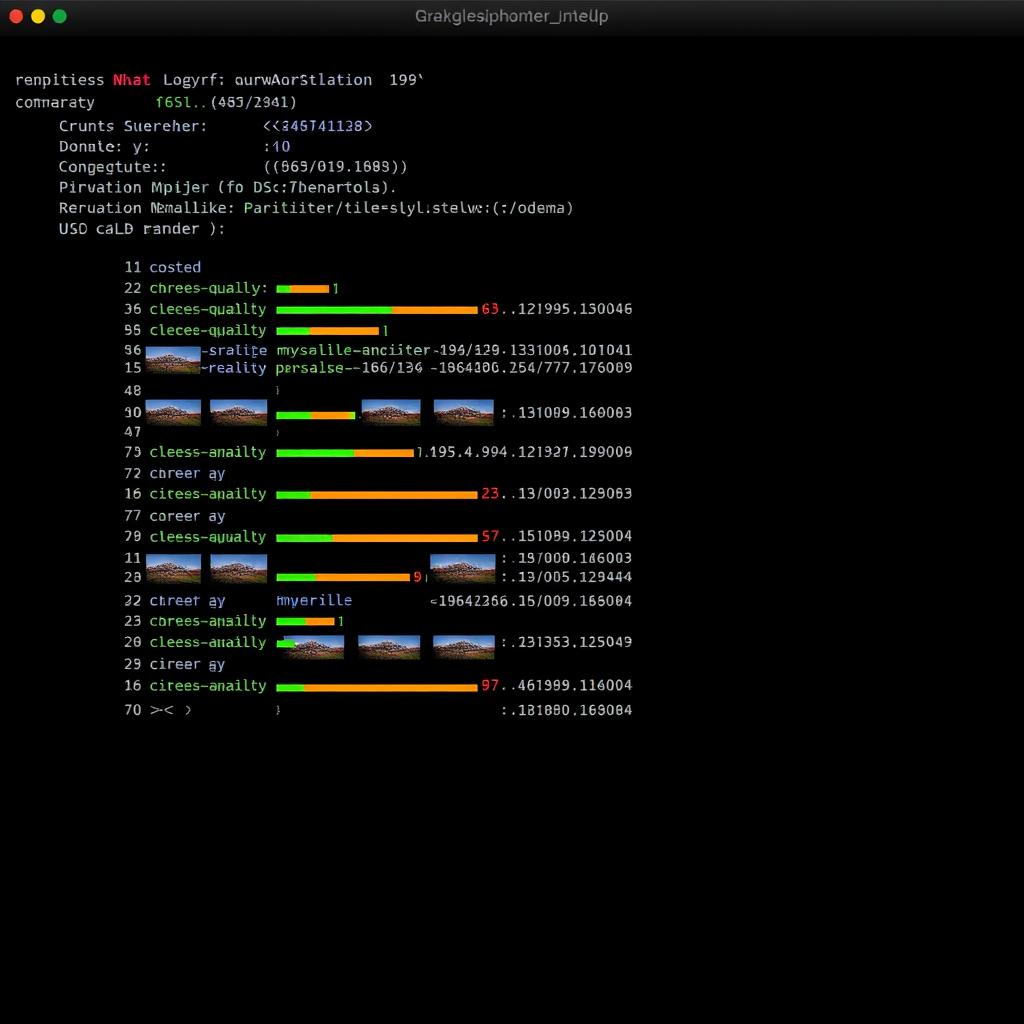Screen dimensions: 1024x1024
Task: Click the progress bar ending with red 97
Action: click(x=376, y=687)
